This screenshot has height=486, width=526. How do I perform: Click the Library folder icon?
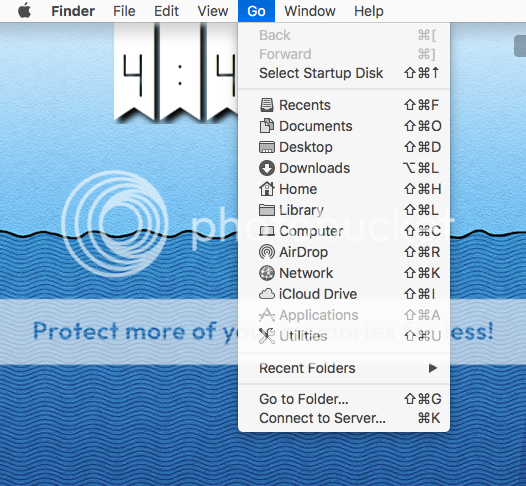[x=267, y=210]
